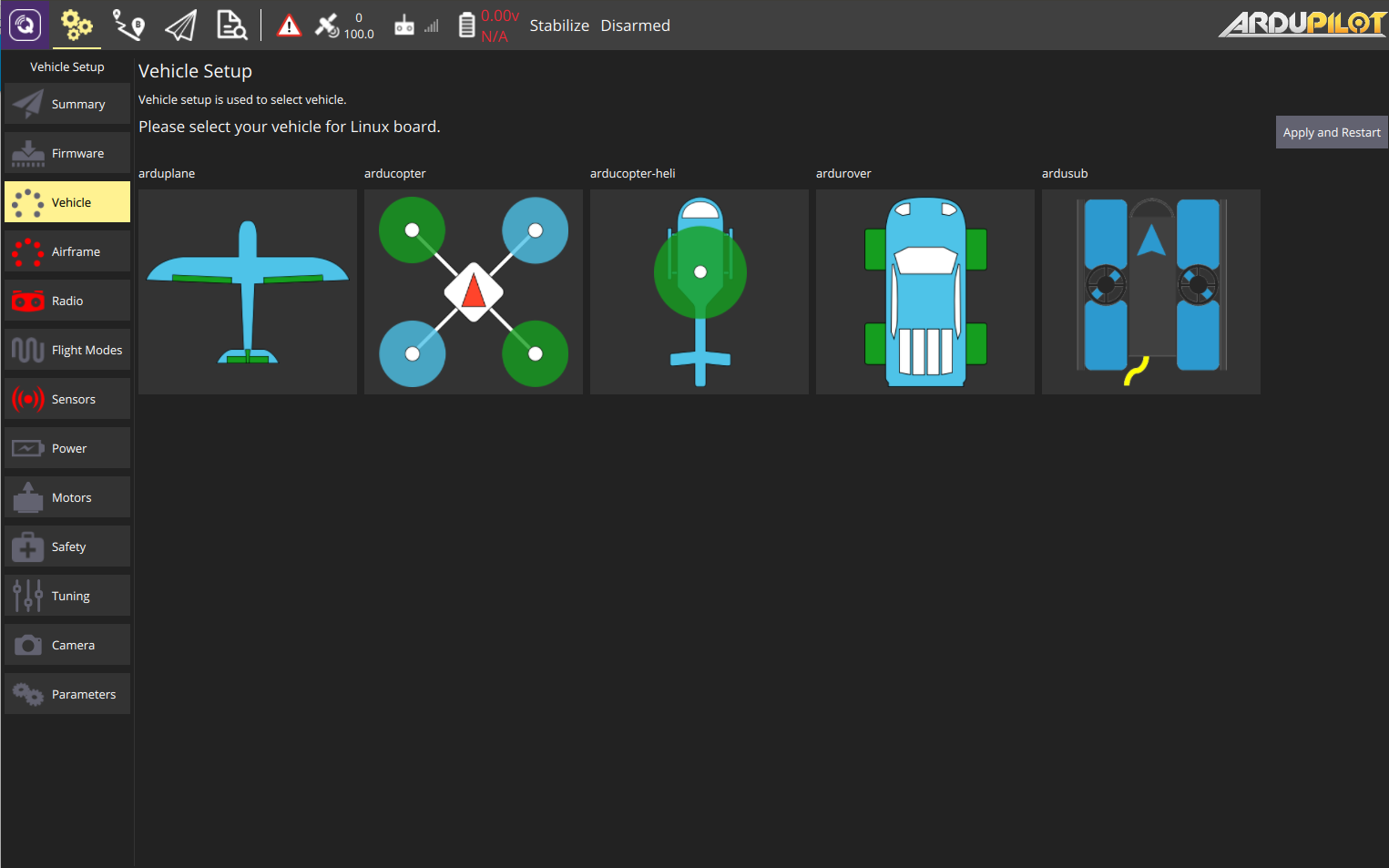This screenshot has height=868, width=1389.
Task: Open Analyze log viewer icon
Action: (x=231, y=25)
